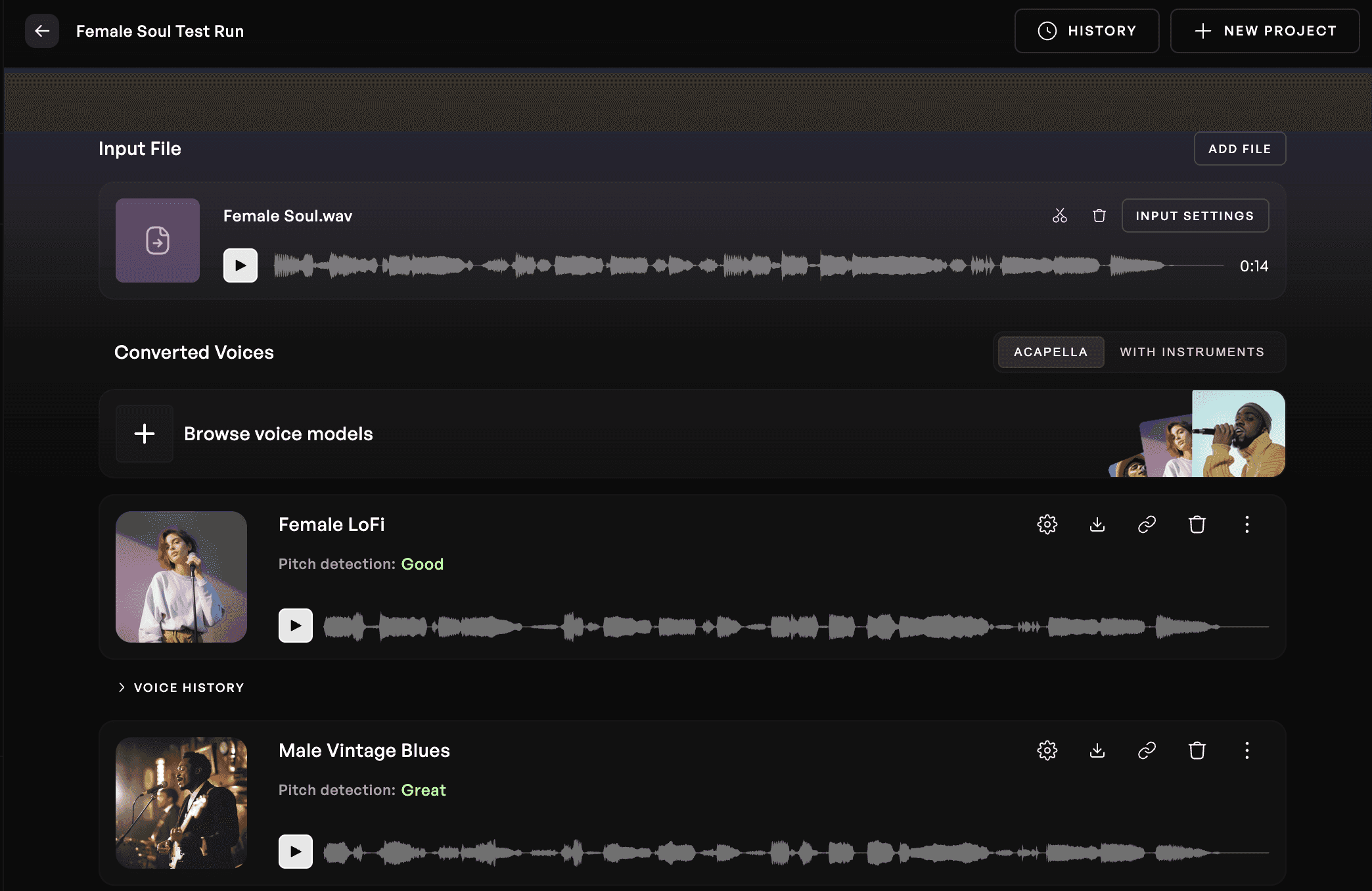Image resolution: width=1372 pixels, height=891 pixels.
Task: Toggle settings gear on Male Vintage Blues
Action: [1047, 750]
